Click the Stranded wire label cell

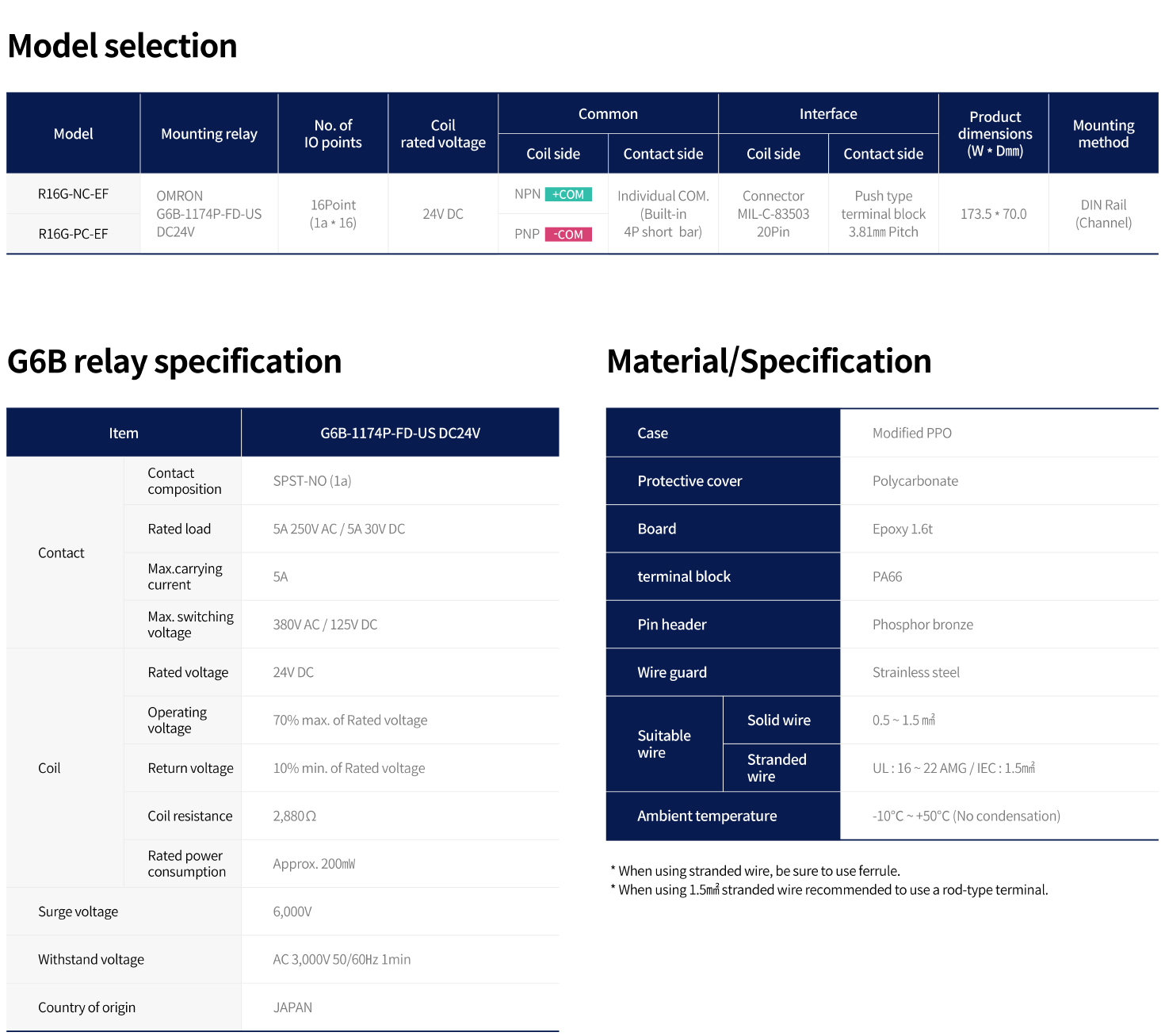point(777,768)
